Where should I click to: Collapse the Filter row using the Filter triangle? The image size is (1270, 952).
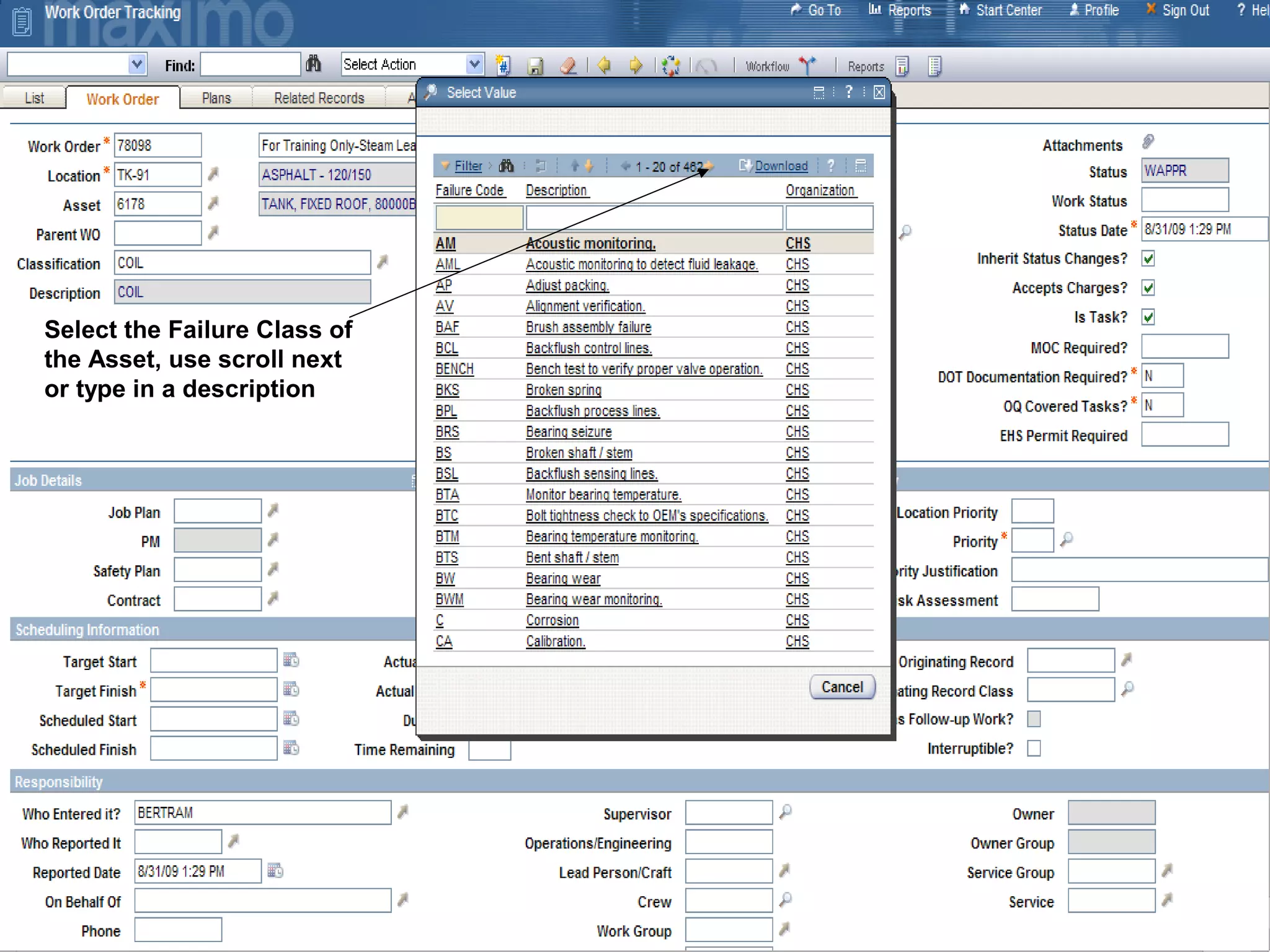point(445,166)
